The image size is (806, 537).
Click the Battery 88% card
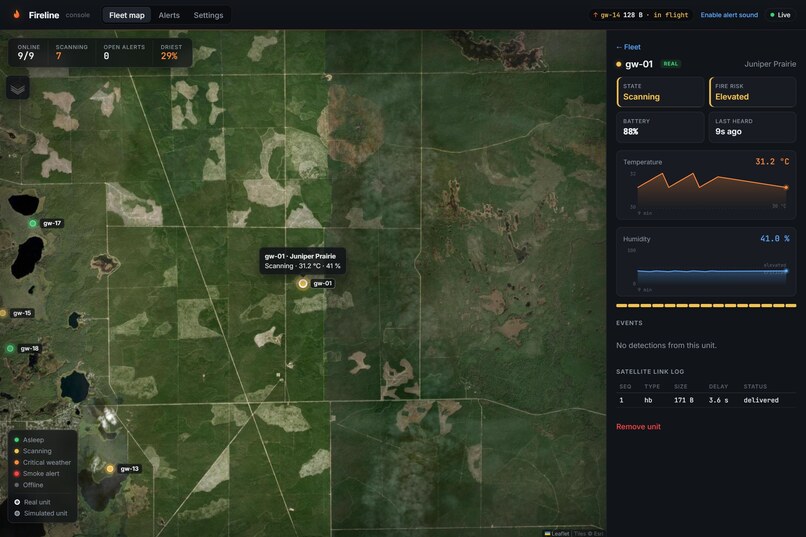pos(660,127)
